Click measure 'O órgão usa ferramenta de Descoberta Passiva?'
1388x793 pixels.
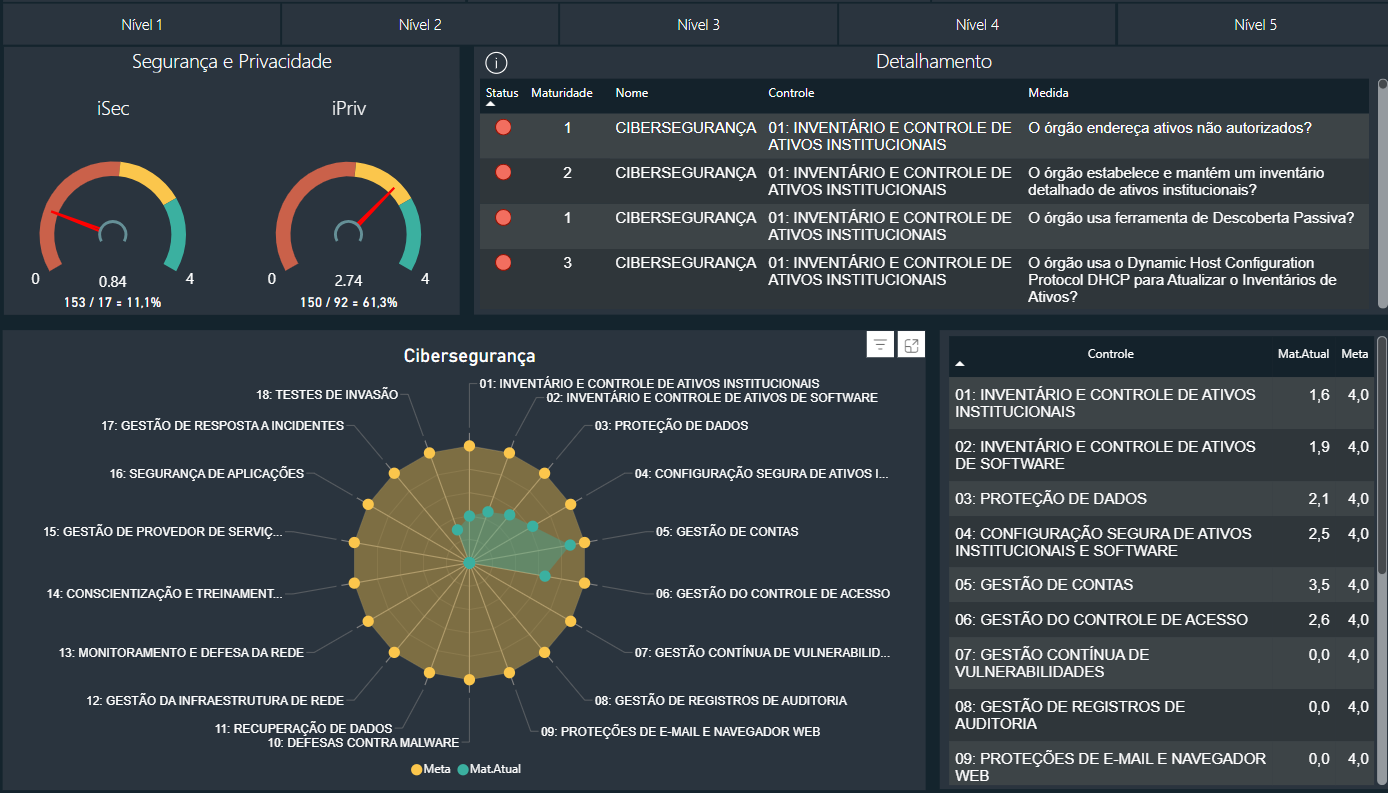(1191, 218)
